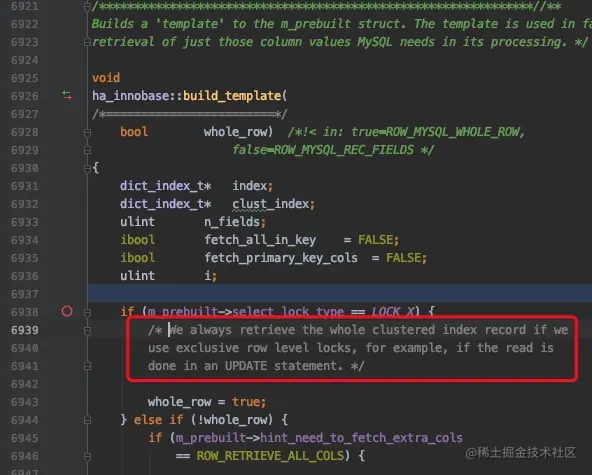
Task: Click the breakpoint circle on line 6938
Action: click(x=67, y=312)
